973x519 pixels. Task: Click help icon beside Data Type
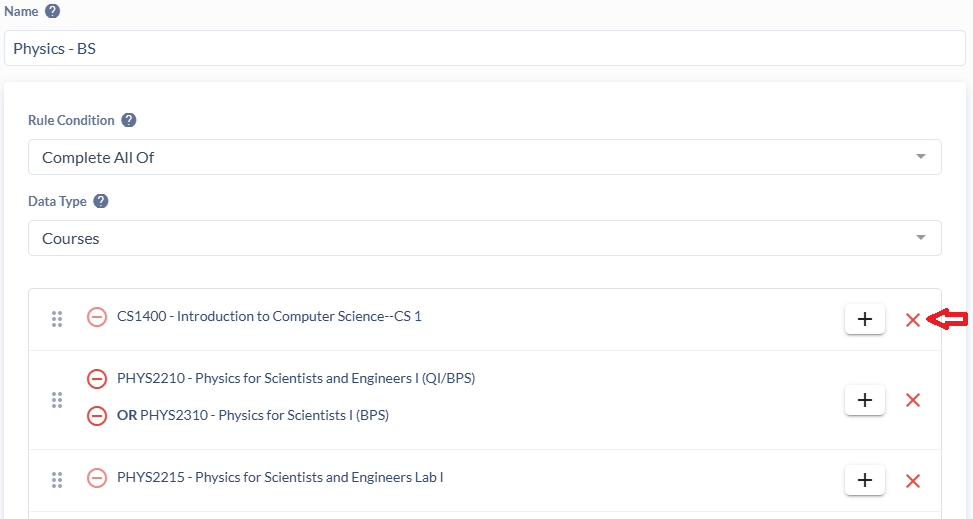(x=101, y=201)
